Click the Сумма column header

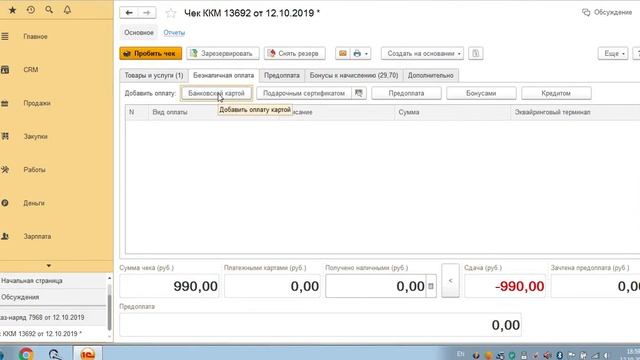tap(452, 112)
